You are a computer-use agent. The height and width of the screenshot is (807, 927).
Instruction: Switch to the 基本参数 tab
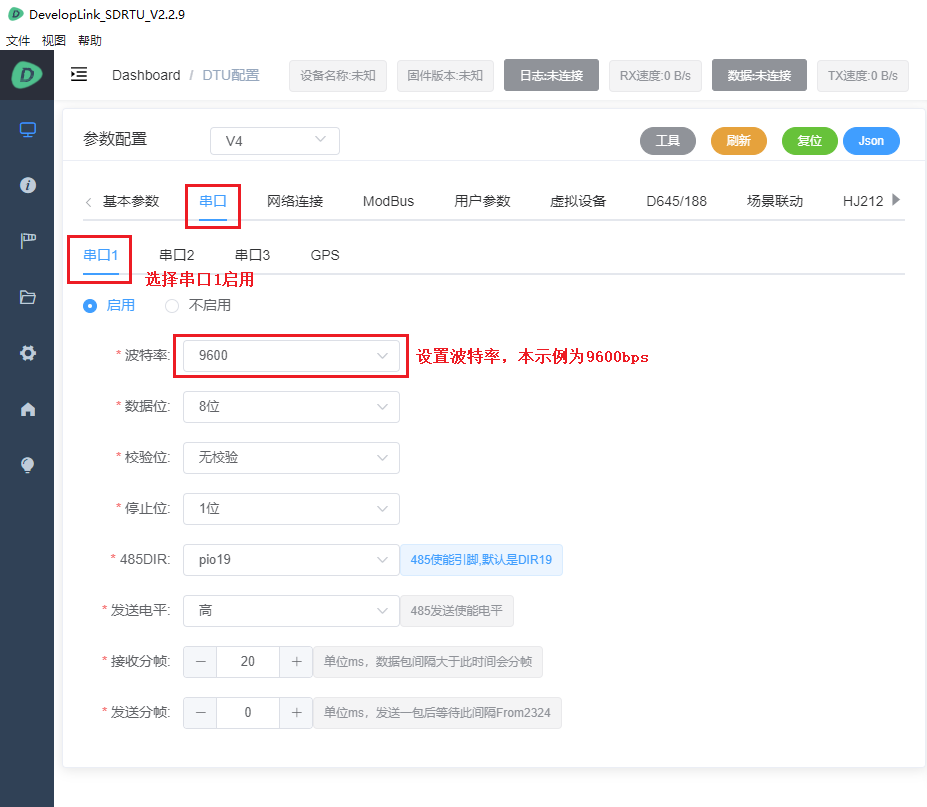131,201
